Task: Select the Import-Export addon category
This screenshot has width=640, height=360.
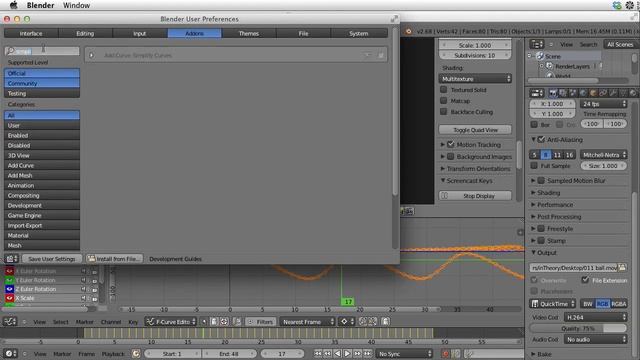Action: pyautogui.click(x=42, y=225)
